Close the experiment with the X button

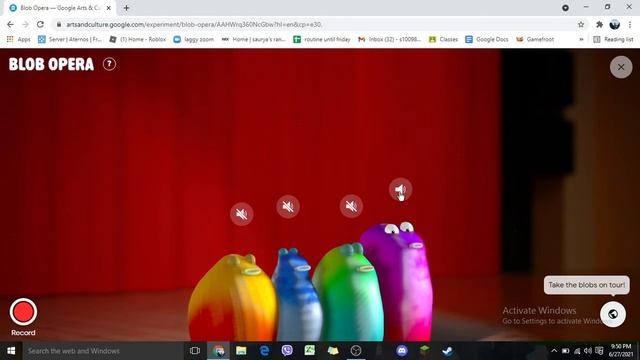[x=621, y=67]
